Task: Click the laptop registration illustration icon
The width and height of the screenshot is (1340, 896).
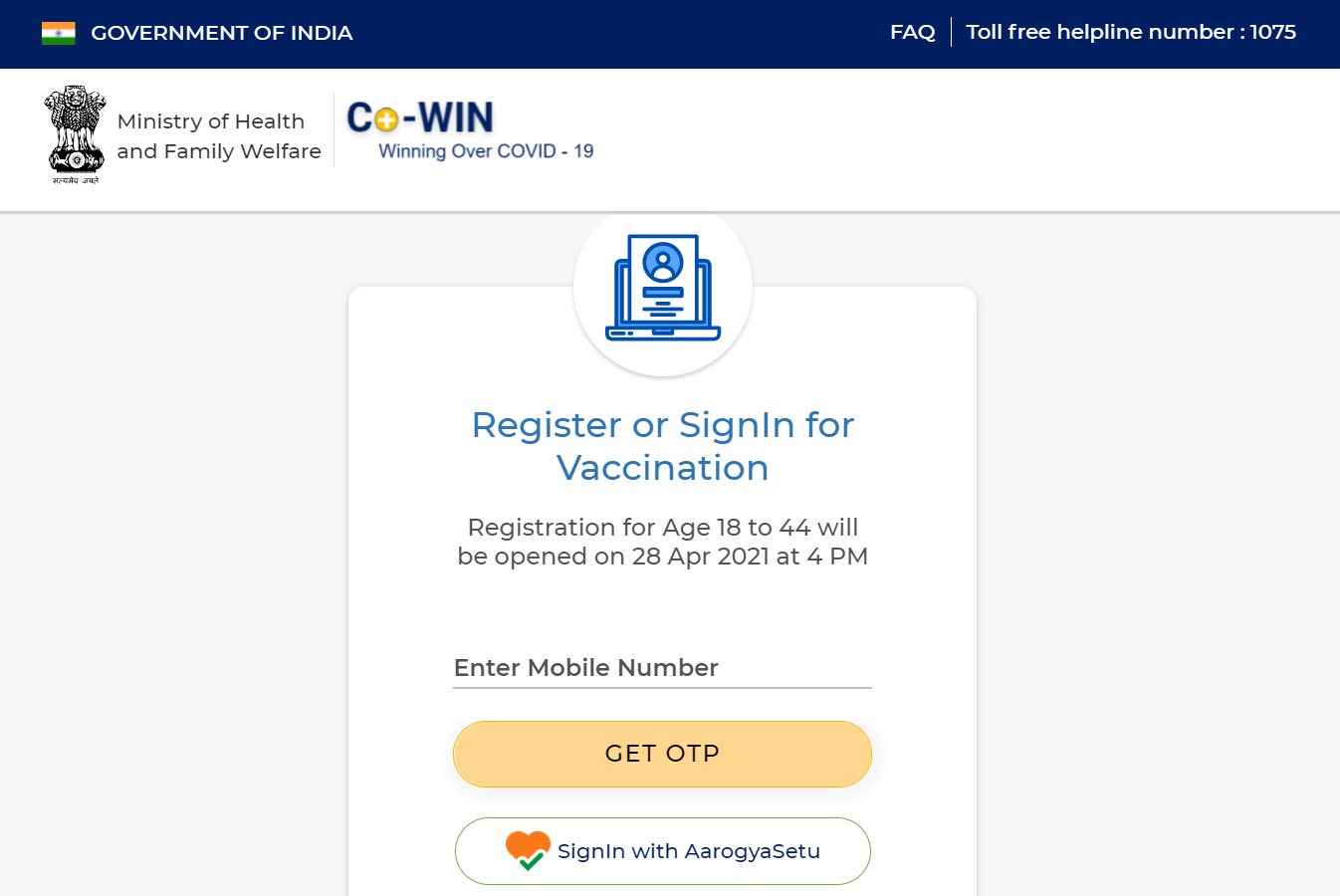Action: click(x=663, y=288)
